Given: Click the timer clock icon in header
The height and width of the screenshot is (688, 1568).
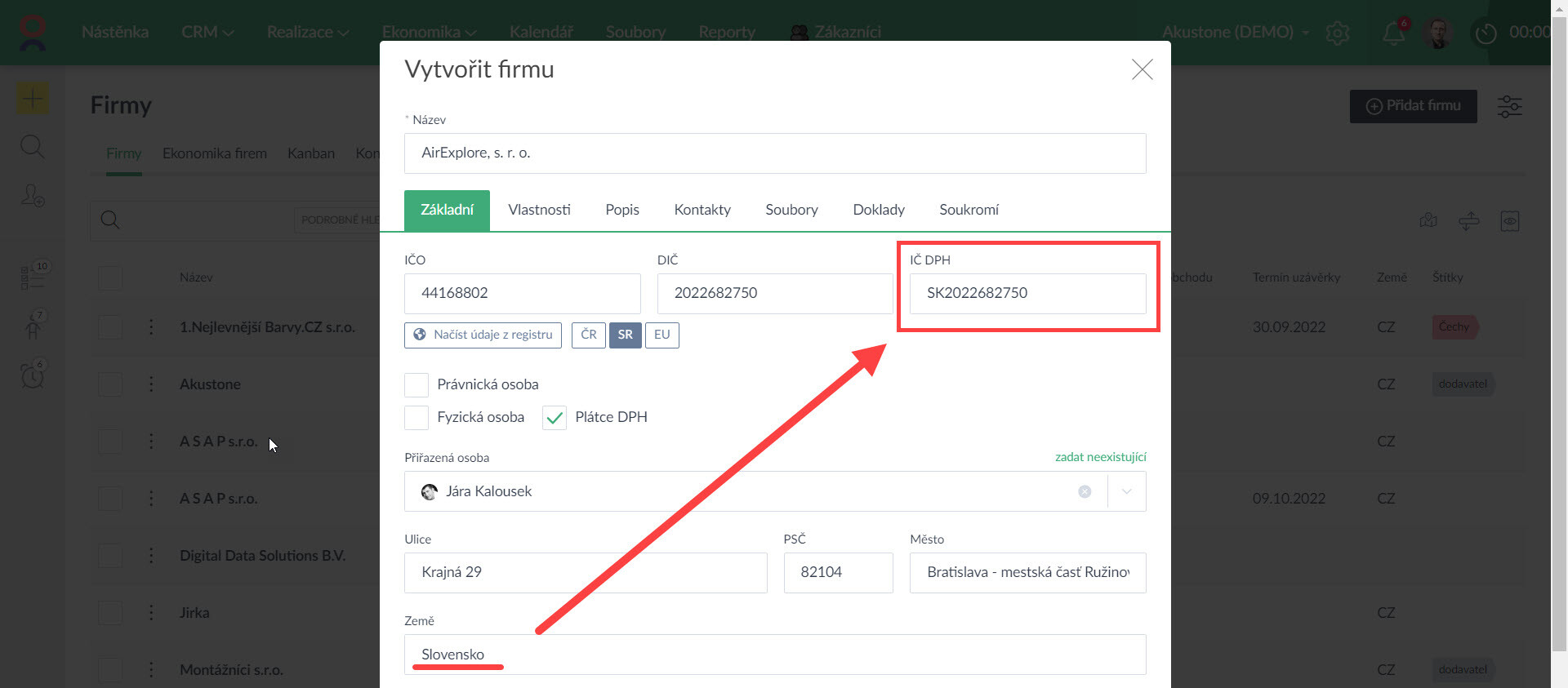Looking at the screenshot, I should click(x=1486, y=33).
